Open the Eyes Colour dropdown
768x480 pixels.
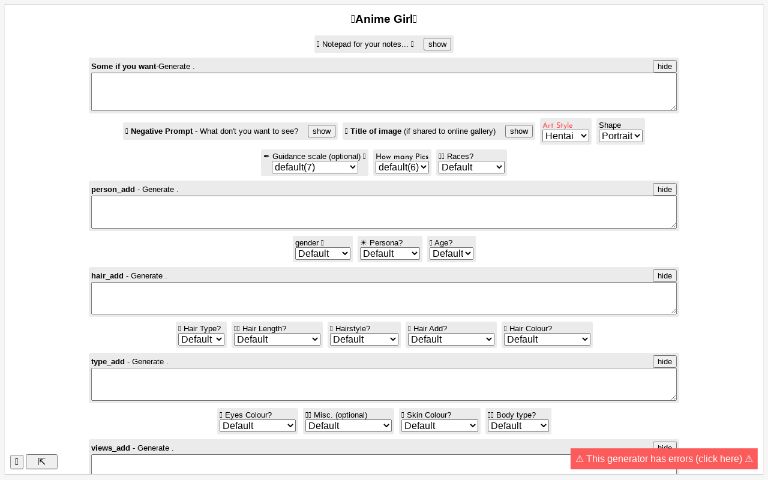257,425
